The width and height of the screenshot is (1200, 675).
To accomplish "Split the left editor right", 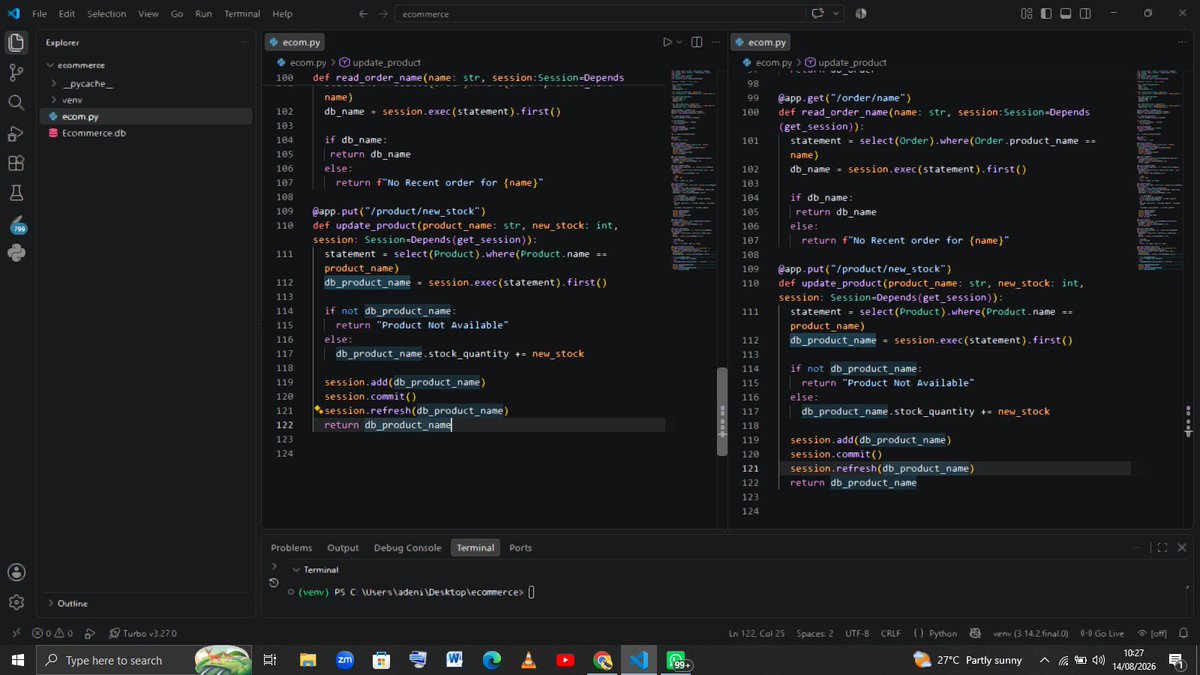I will click(x=697, y=42).
